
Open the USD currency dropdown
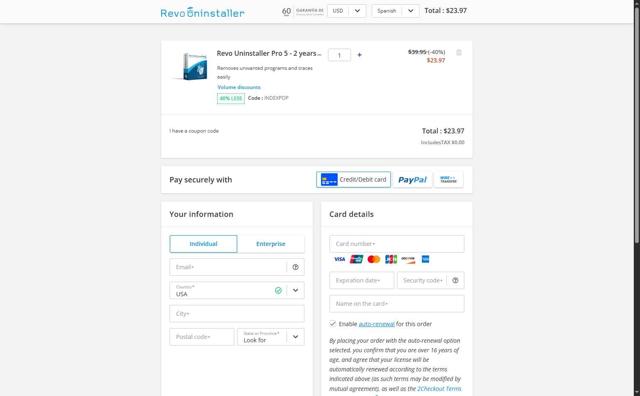(x=347, y=11)
